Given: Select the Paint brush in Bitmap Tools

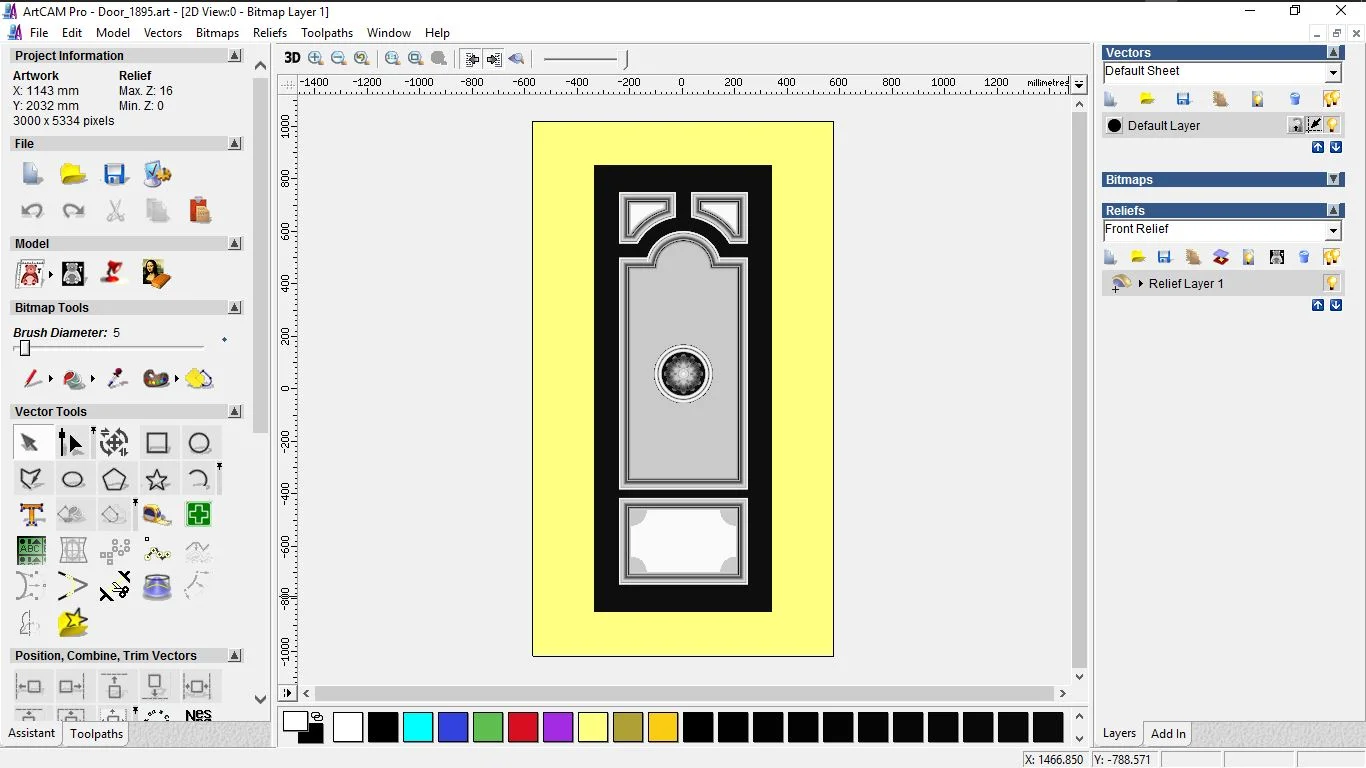Looking at the screenshot, I should [x=31, y=379].
